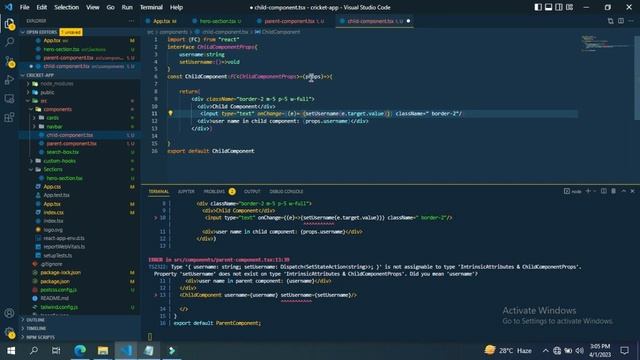Screen dimensions: 640x360
Task: Click the customize layout icon
Action: pos(569,7)
